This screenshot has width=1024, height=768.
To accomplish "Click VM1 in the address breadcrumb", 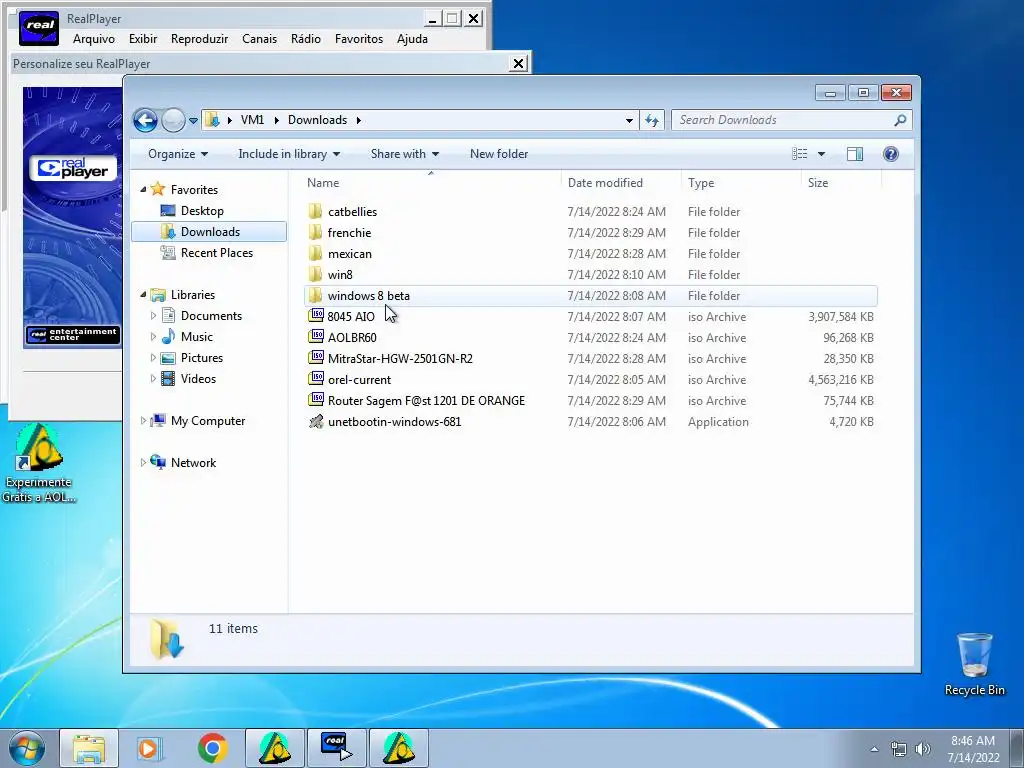I will [x=252, y=120].
